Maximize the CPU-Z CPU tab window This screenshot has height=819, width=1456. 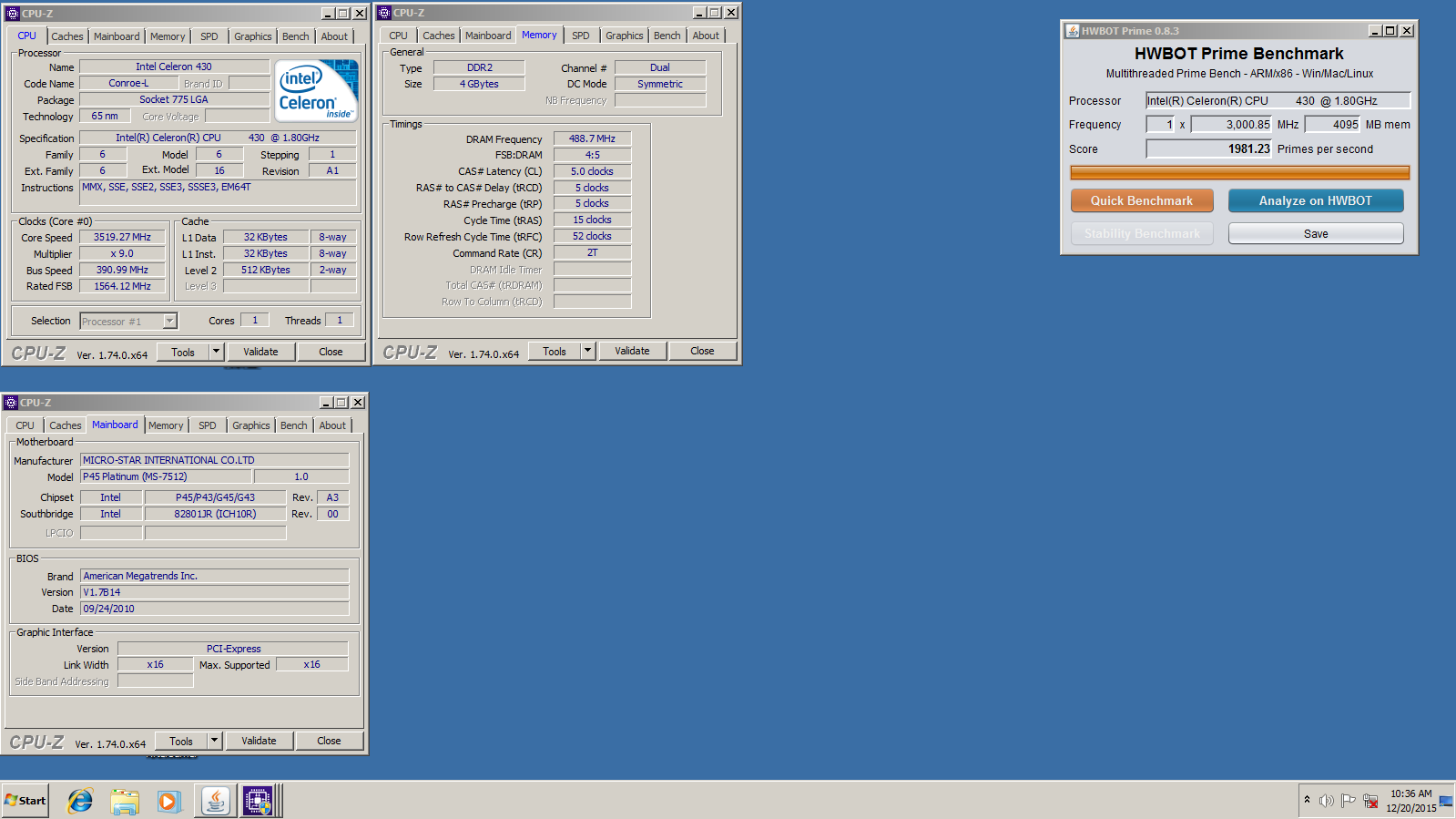343,14
